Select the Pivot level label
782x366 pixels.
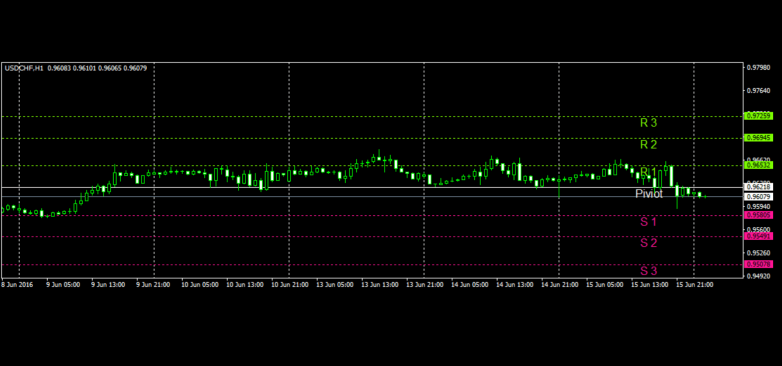coord(649,194)
